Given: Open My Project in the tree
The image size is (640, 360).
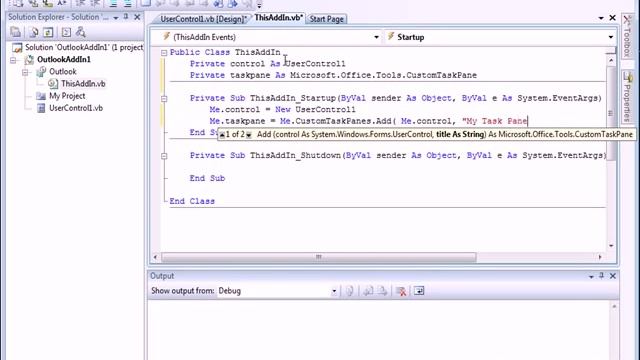Looking at the screenshot, I should click(67, 96).
